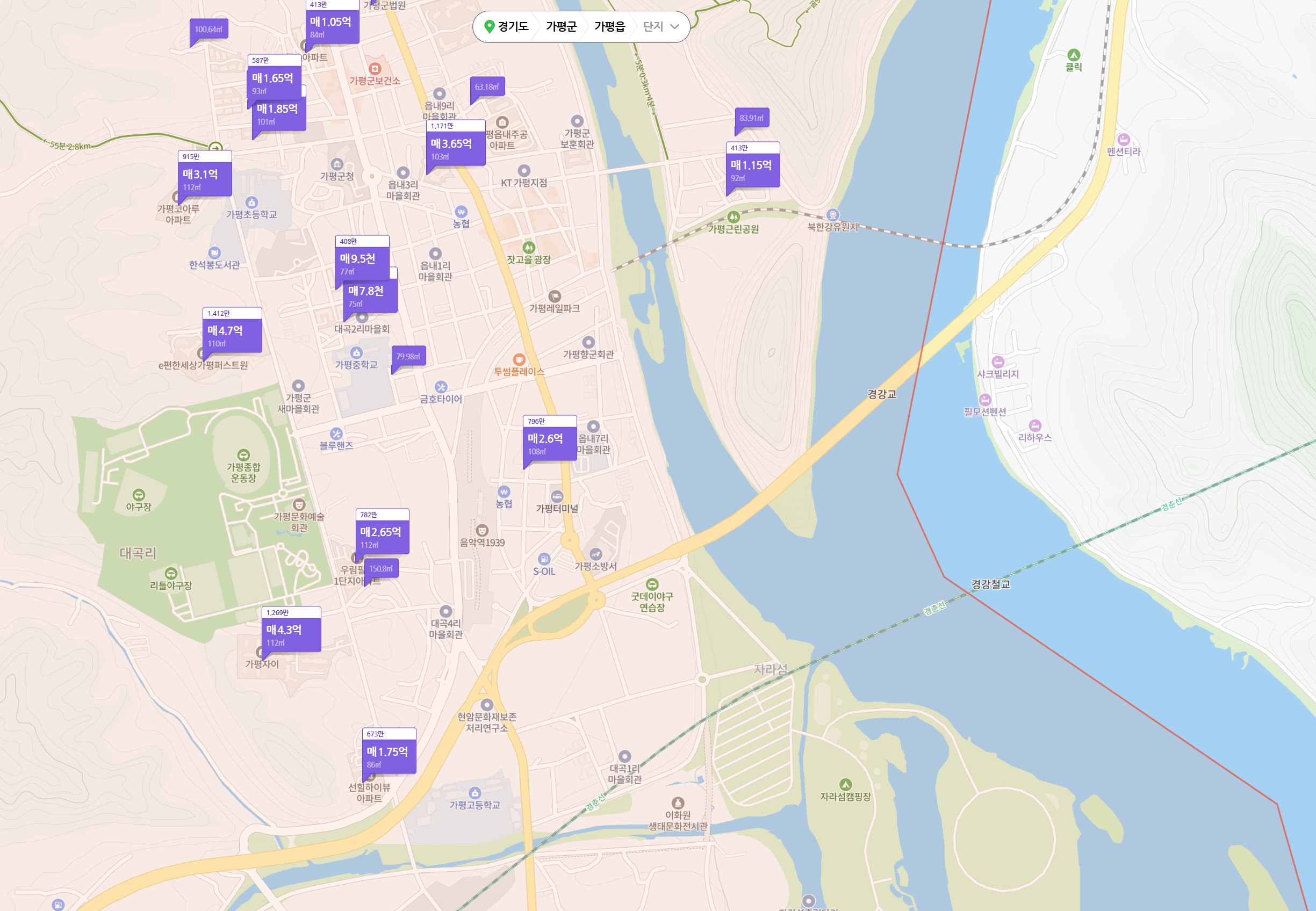1316x911 pixels.
Task: Select 가평군 in the location breadcrumb
Action: pos(560,26)
